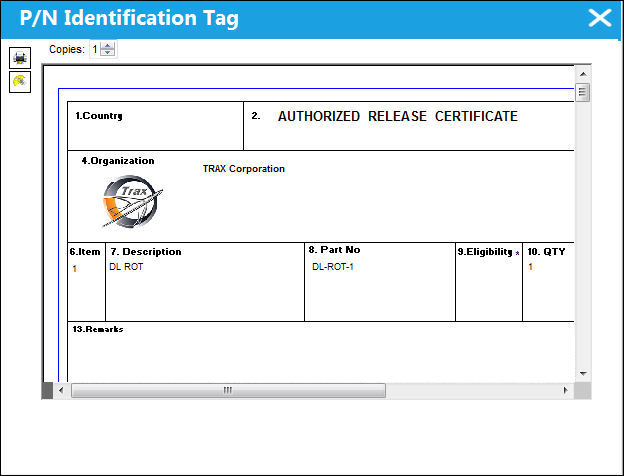Click the '9.Eligibility' column header
This screenshot has width=624, height=476.
(x=485, y=252)
